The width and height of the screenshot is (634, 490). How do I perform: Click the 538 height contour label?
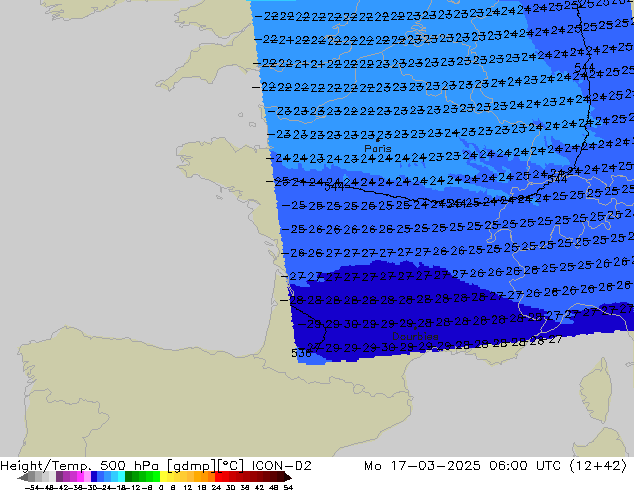point(301,353)
